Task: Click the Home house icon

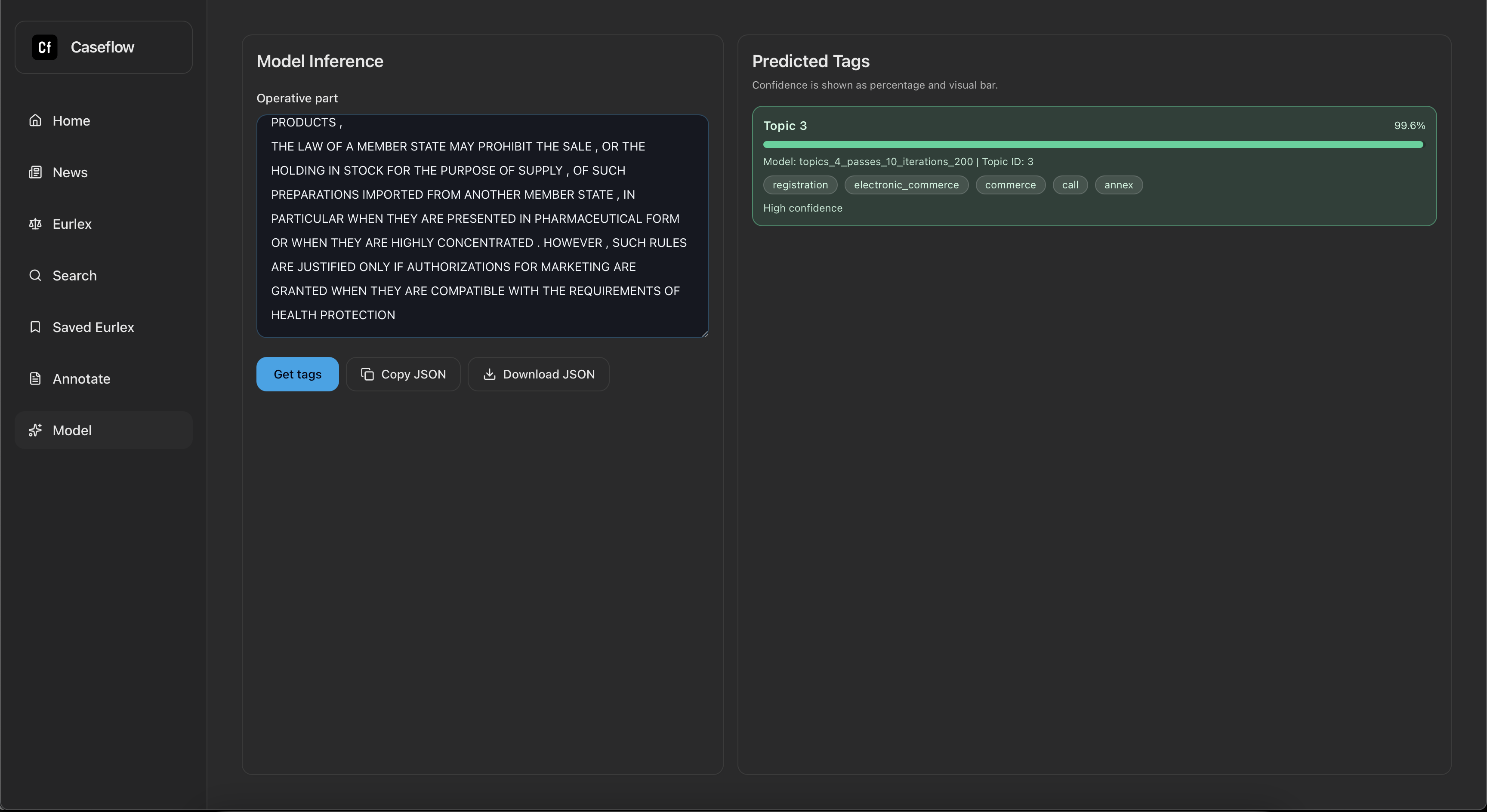Action: point(35,120)
